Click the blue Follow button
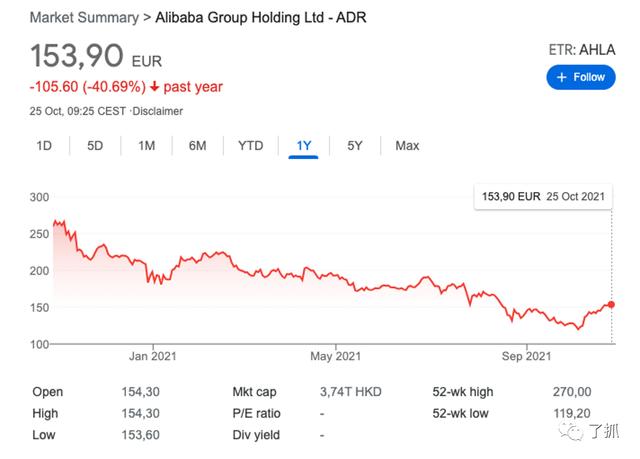This screenshot has width=640, height=459. point(581,77)
